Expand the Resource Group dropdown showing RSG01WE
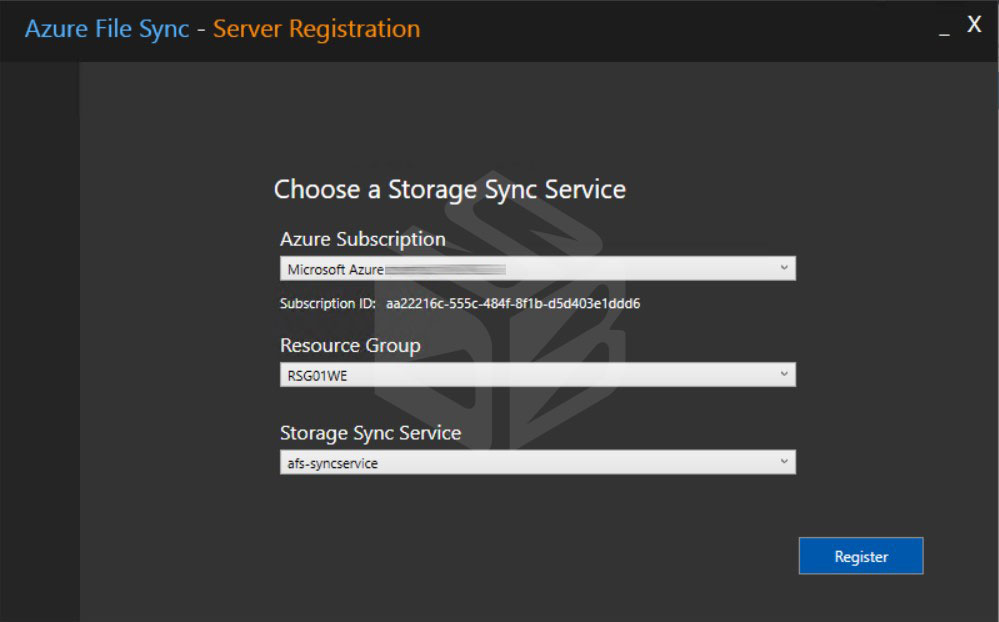This screenshot has width=999, height=622. [x=538, y=375]
